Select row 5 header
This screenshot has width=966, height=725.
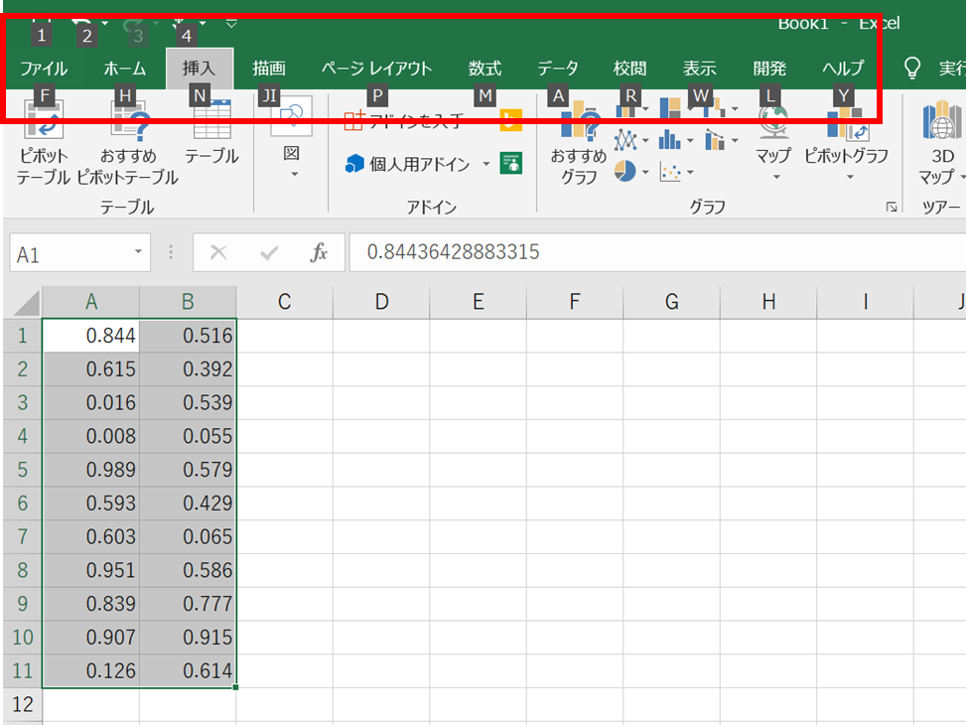[x=23, y=470]
